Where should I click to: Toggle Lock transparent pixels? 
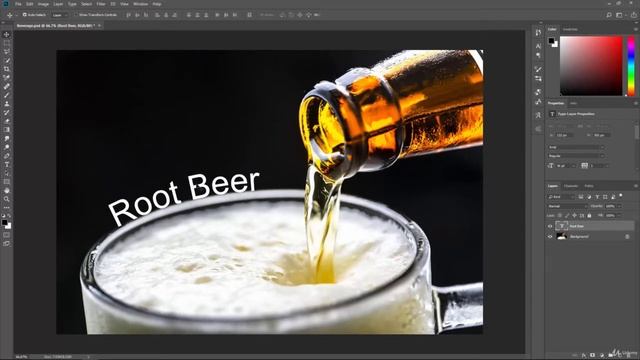[x=560, y=216]
